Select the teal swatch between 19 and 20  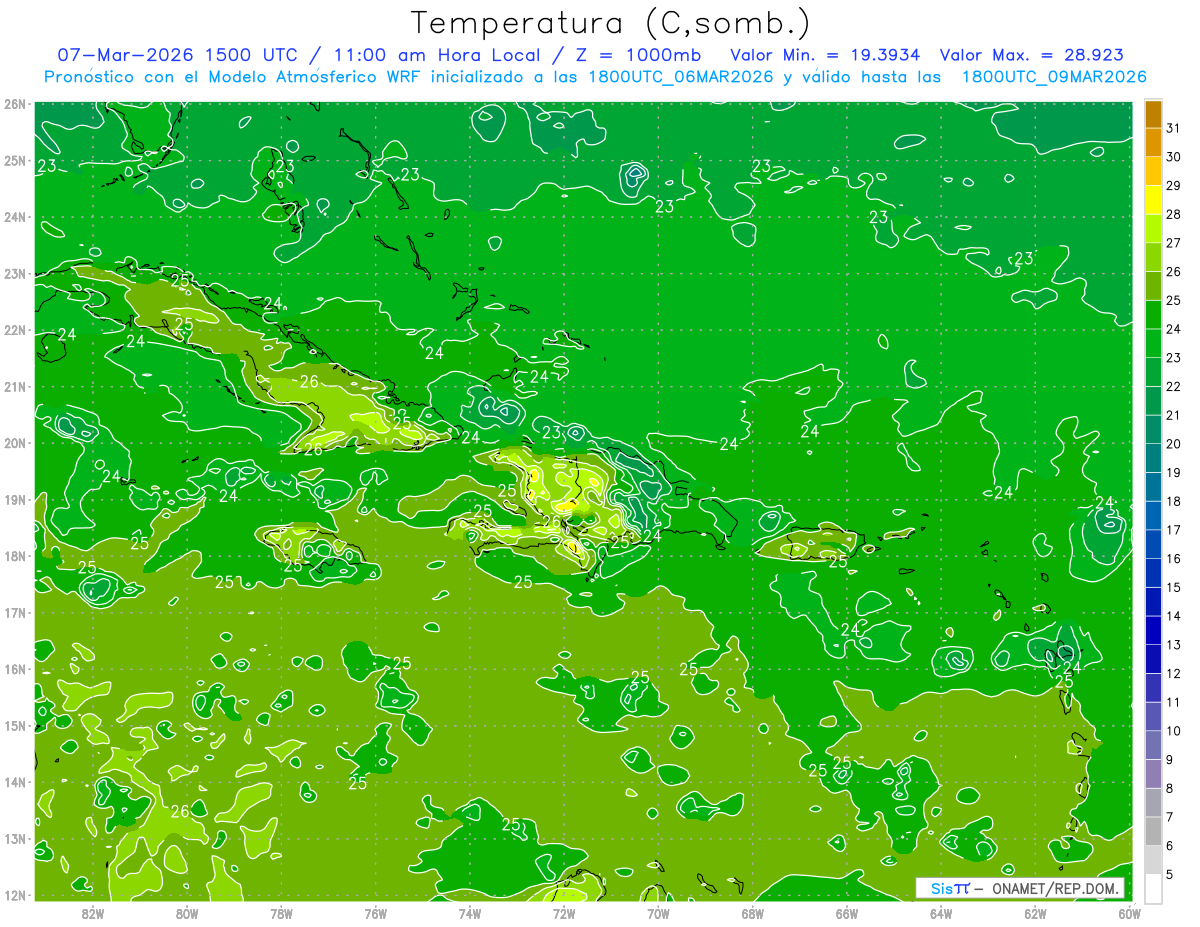point(1153,458)
